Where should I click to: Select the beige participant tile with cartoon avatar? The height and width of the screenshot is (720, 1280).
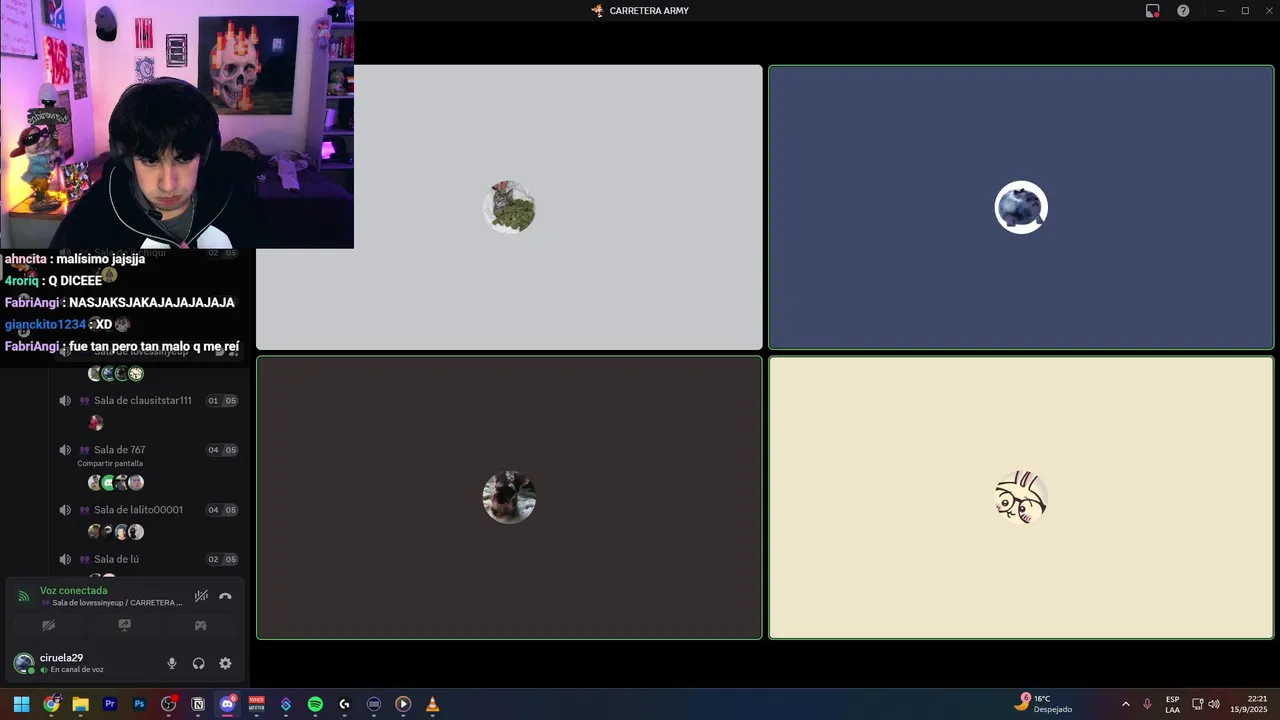pyautogui.click(x=1021, y=497)
